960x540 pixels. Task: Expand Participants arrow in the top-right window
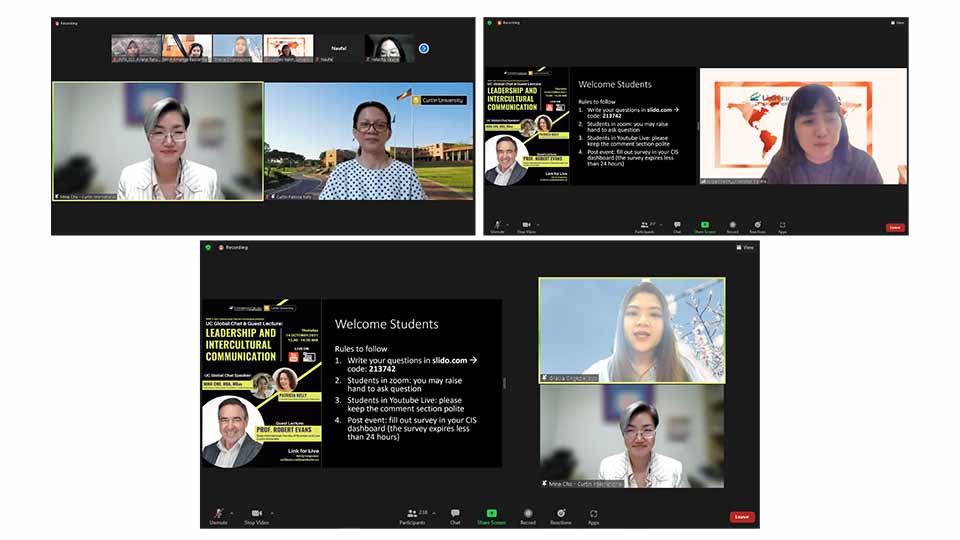(x=661, y=225)
